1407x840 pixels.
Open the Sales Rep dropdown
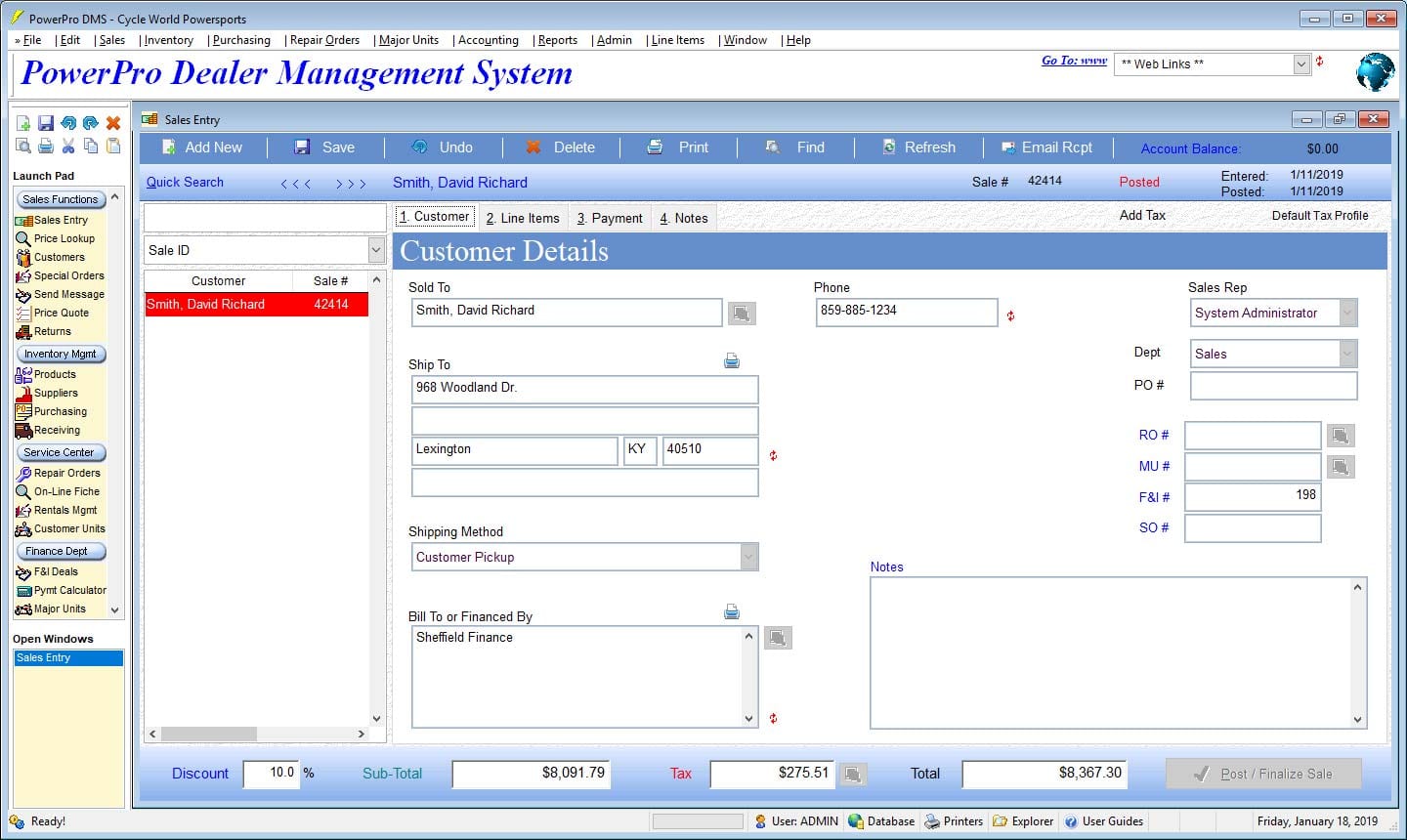click(1348, 313)
